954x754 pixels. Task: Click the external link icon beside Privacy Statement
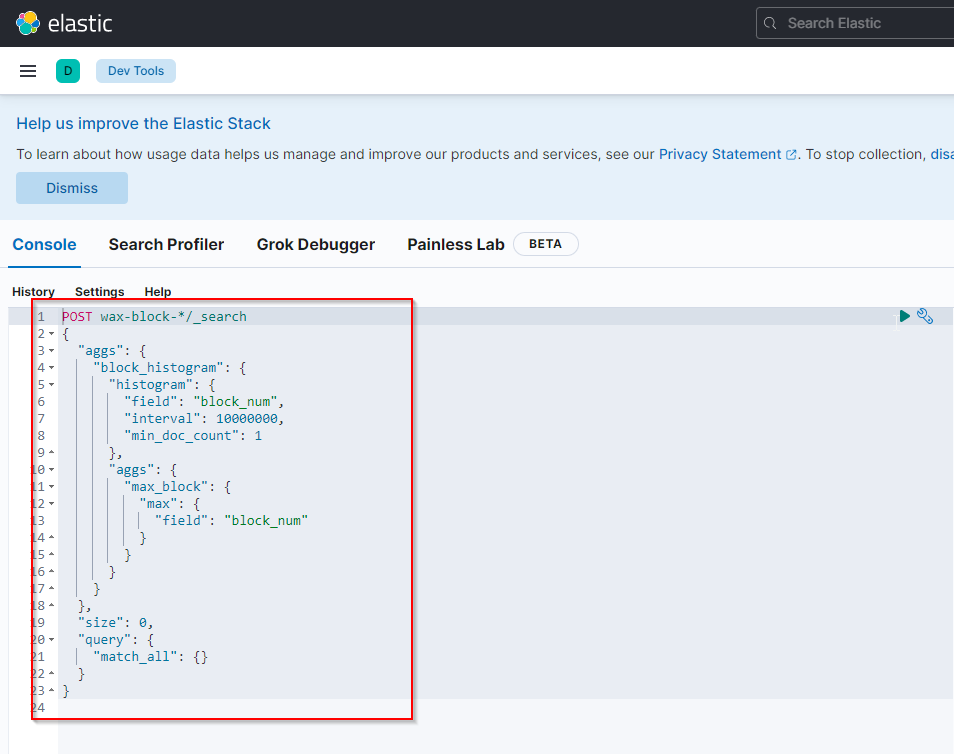click(791, 155)
